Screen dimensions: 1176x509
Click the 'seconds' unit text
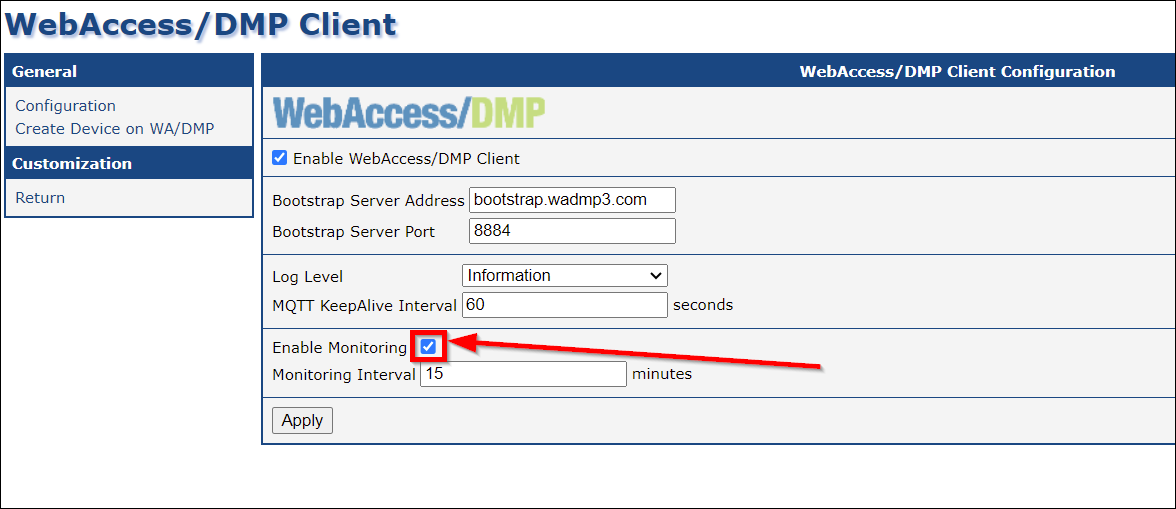(x=703, y=305)
